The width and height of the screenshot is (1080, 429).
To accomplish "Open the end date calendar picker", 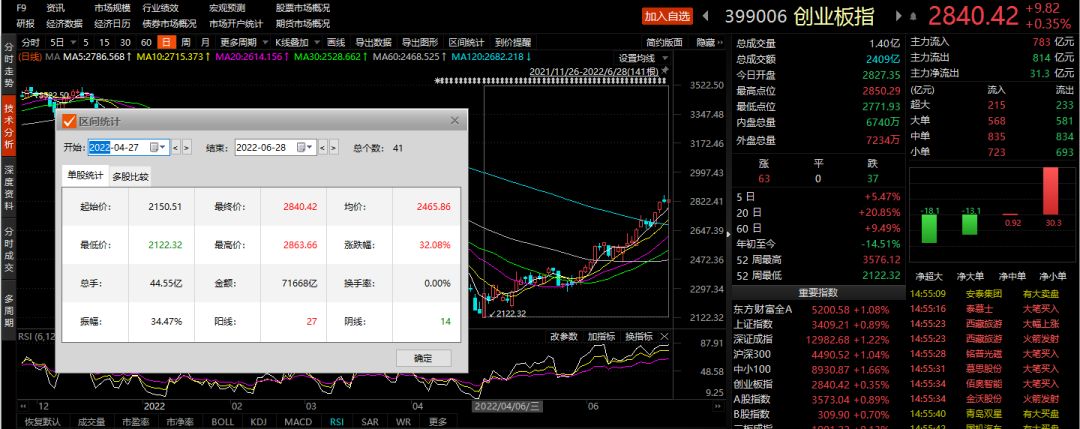I will point(302,148).
